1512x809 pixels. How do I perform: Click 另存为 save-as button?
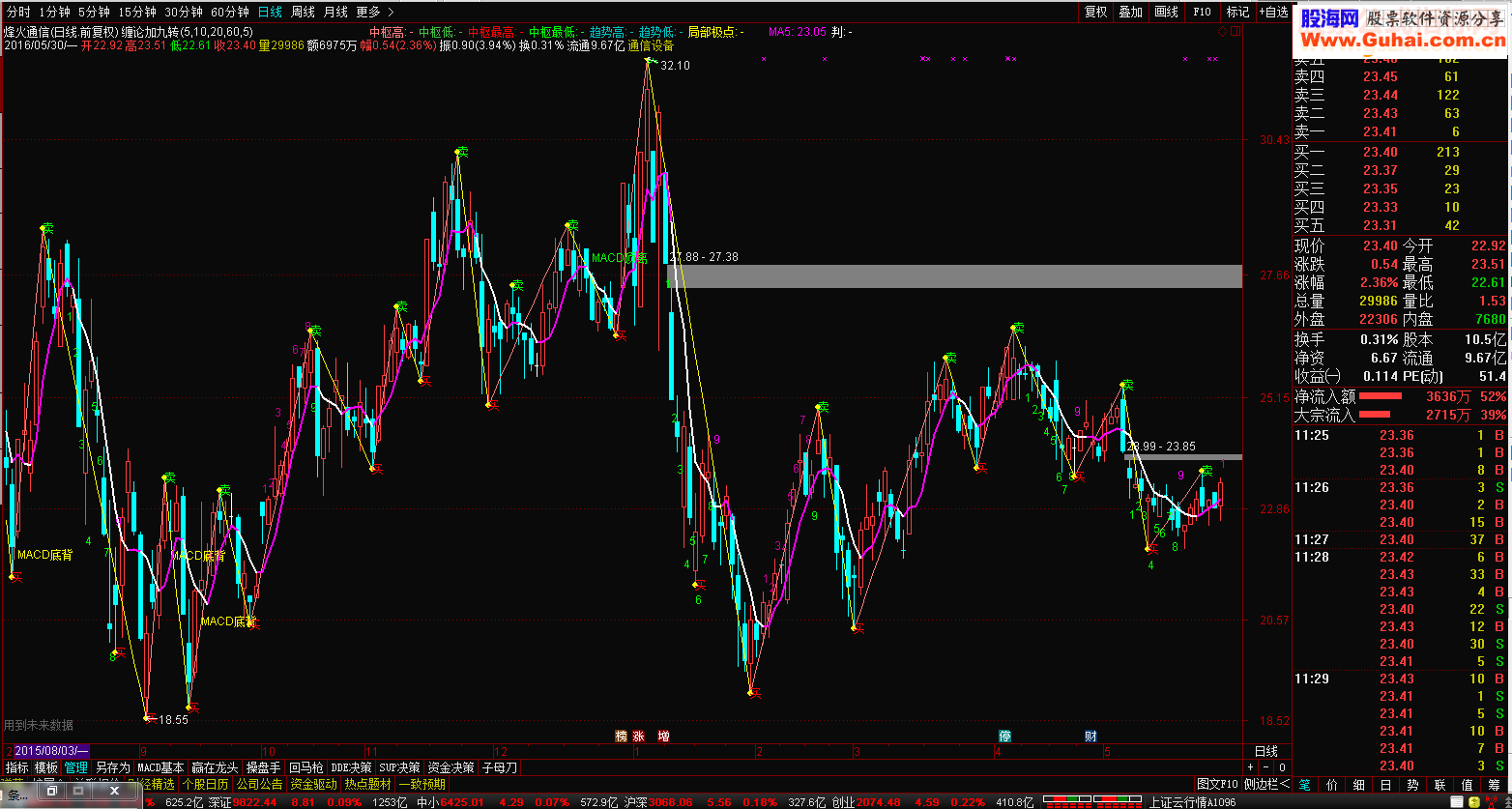pos(112,767)
